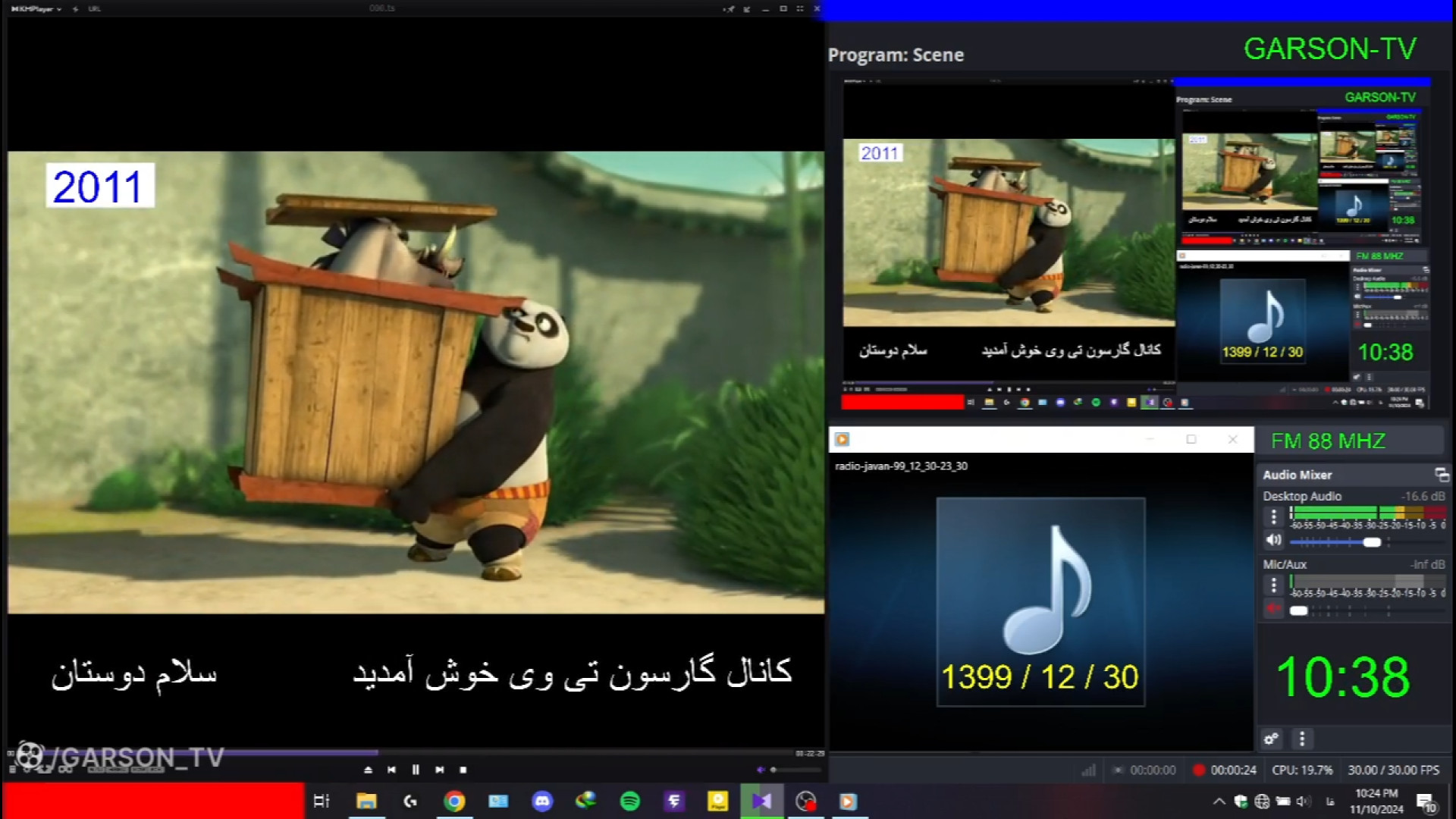
Task: Pop out the Audio Mixer dock
Action: [1442, 475]
